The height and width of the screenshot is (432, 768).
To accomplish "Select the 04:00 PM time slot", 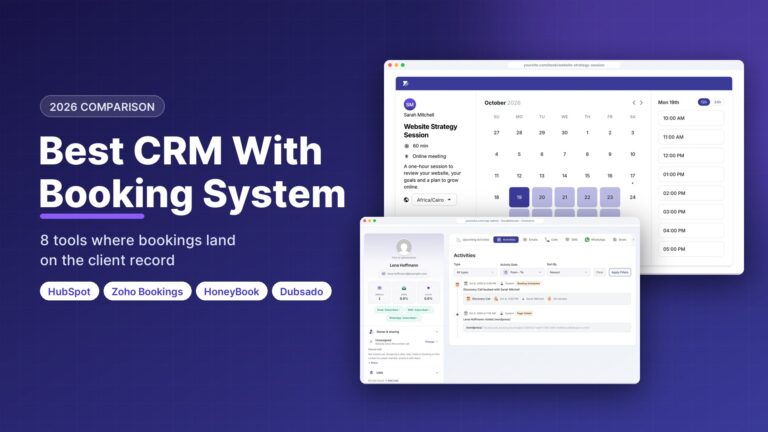I will coord(690,230).
